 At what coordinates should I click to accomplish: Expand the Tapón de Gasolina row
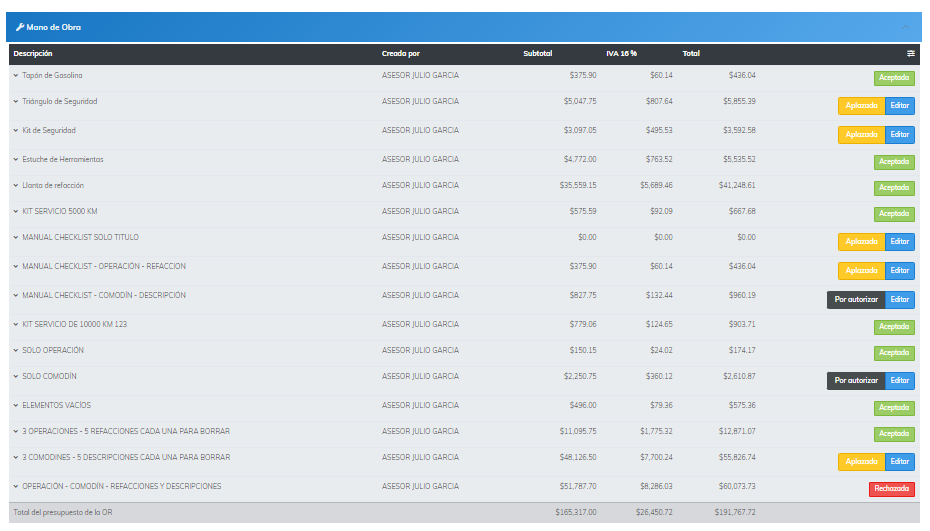(x=16, y=76)
